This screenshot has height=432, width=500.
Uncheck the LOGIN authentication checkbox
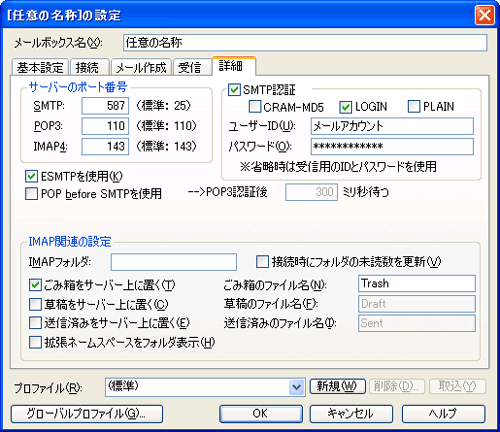(x=345, y=107)
